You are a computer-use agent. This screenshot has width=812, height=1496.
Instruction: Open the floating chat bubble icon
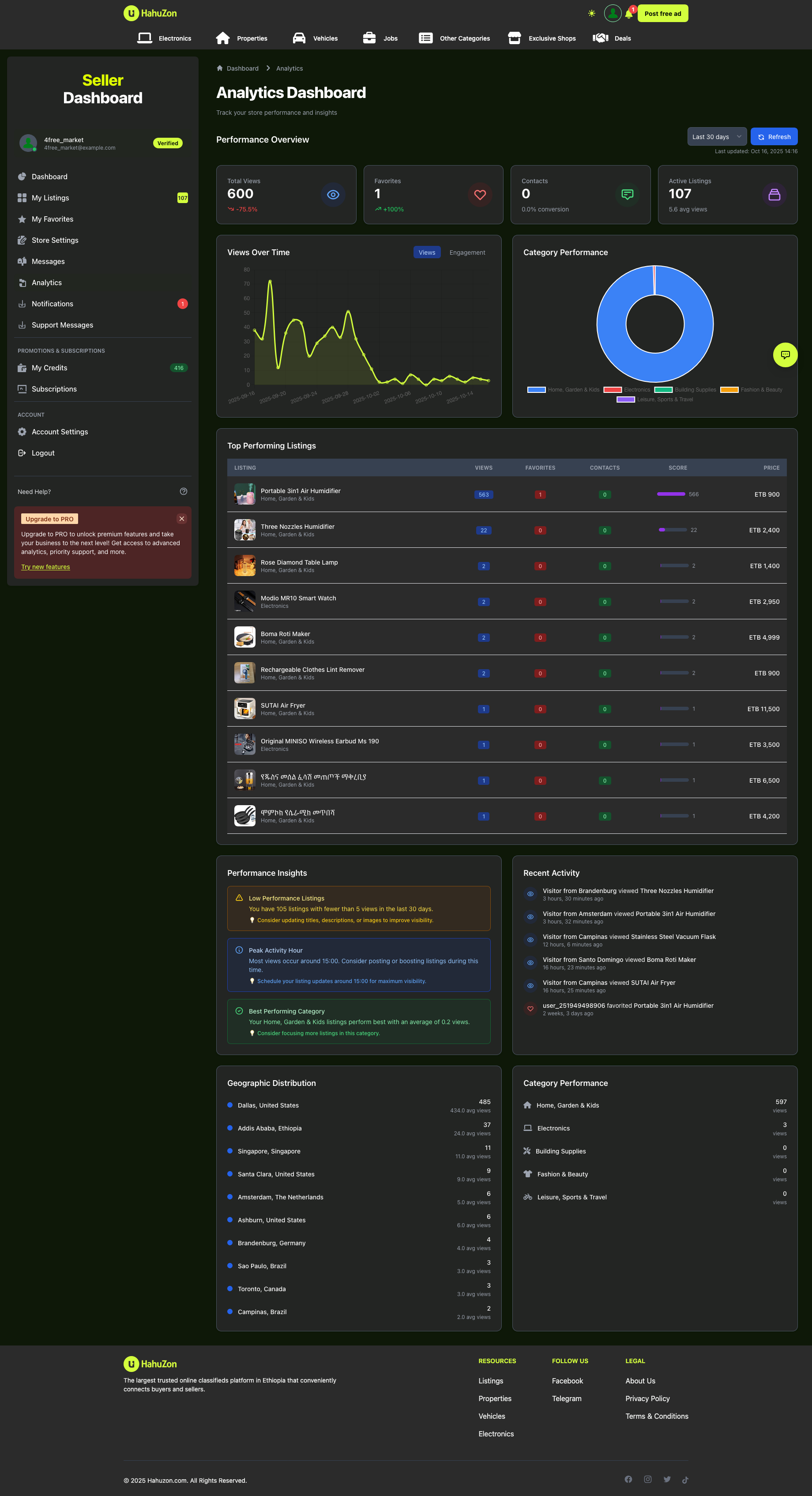[x=785, y=355]
